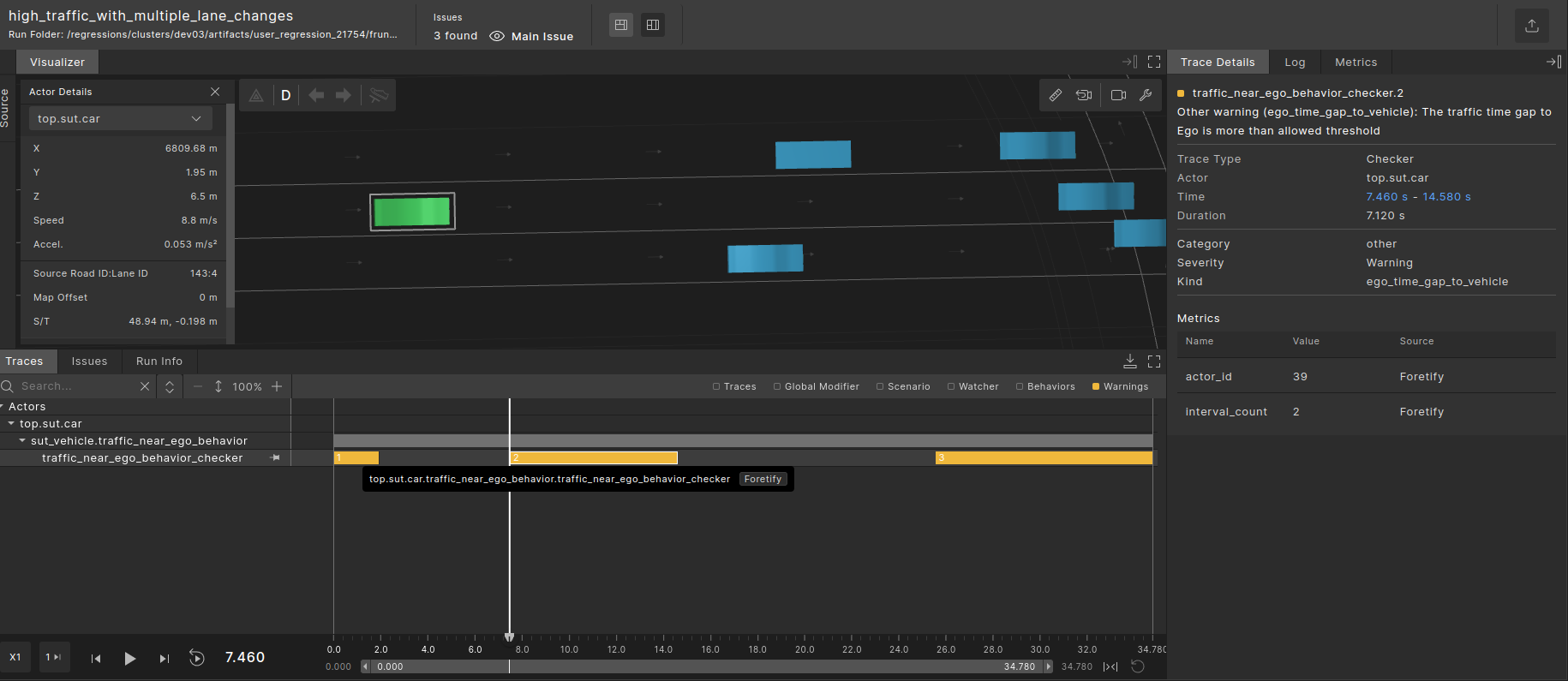Image resolution: width=1568 pixels, height=681 pixels.
Task: Select the ruler measurement tool
Action: tap(1056, 95)
